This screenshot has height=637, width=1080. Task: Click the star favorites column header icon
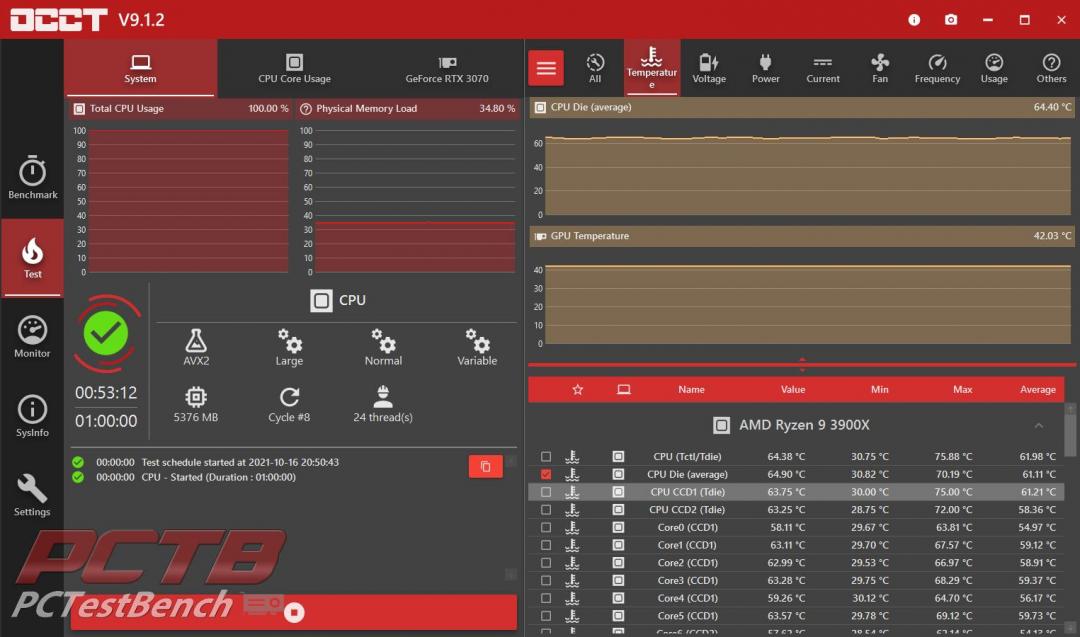(578, 390)
